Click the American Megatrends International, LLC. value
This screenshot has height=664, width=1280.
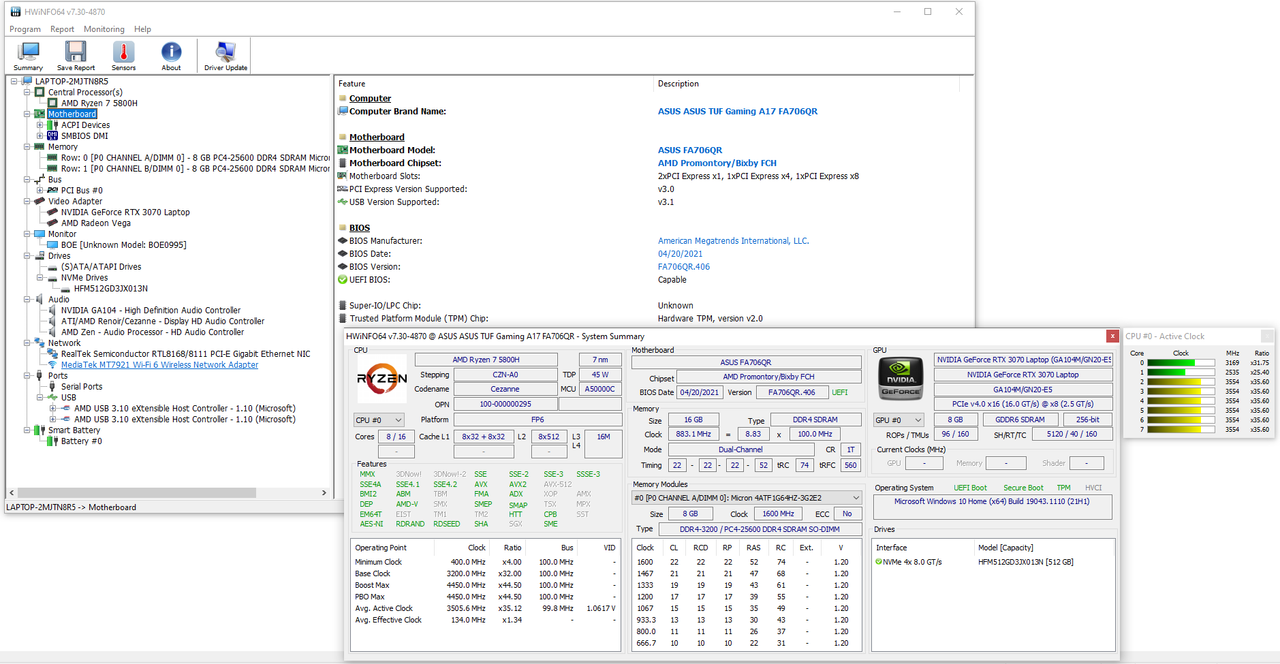[x=733, y=241]
